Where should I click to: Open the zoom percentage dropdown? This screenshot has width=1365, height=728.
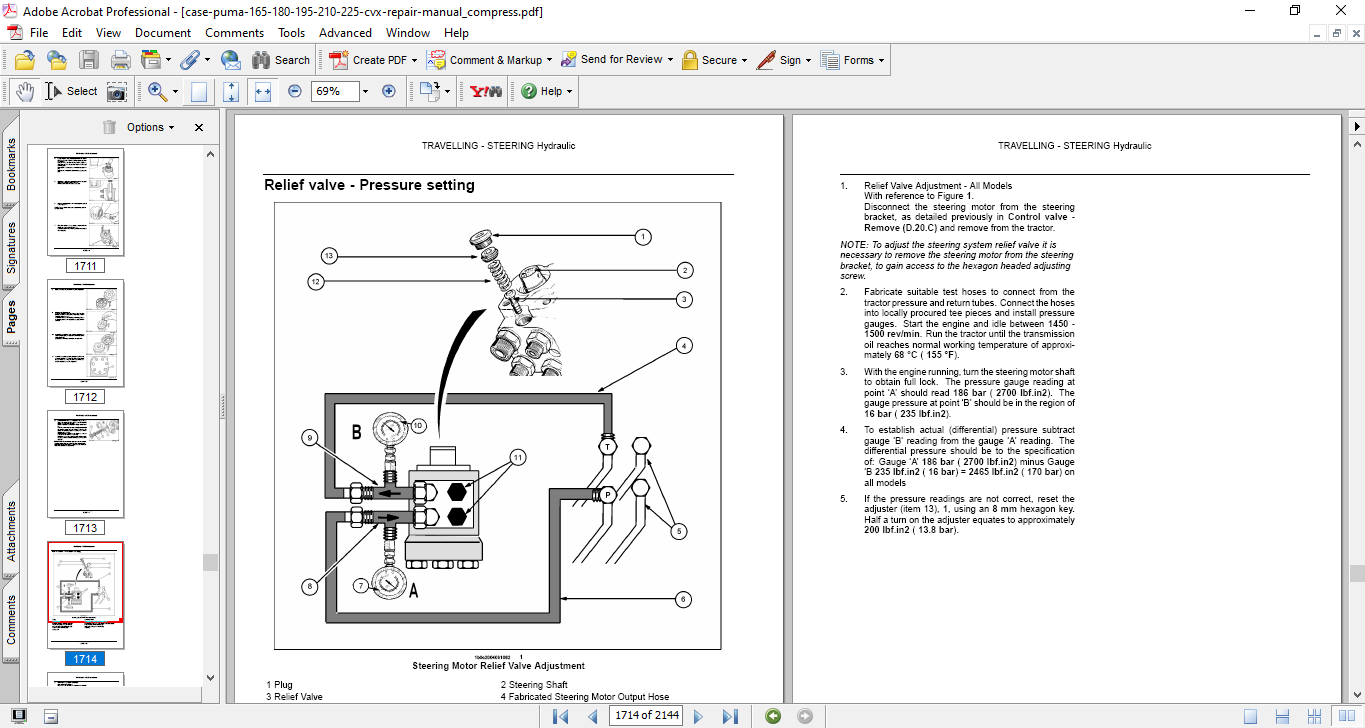[x=365, y=91]
